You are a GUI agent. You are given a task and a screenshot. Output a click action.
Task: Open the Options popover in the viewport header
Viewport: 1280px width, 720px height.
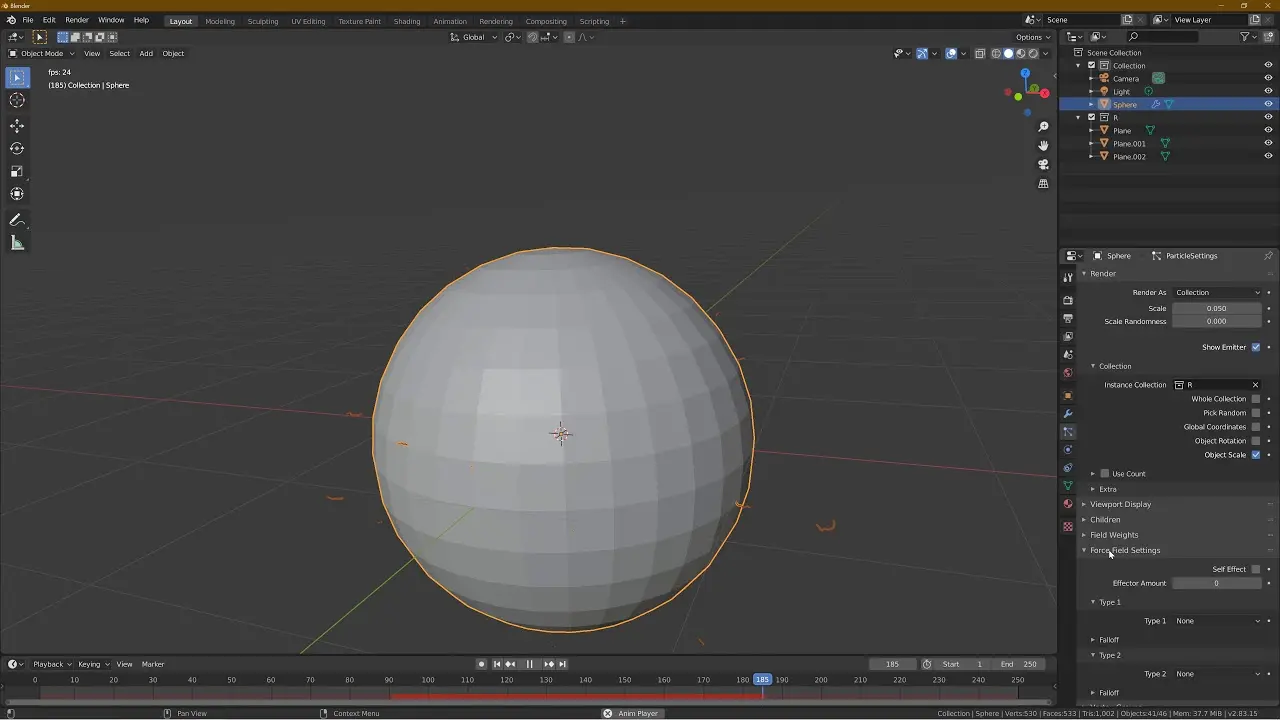pyautogui.click(x=1033, y=37)
